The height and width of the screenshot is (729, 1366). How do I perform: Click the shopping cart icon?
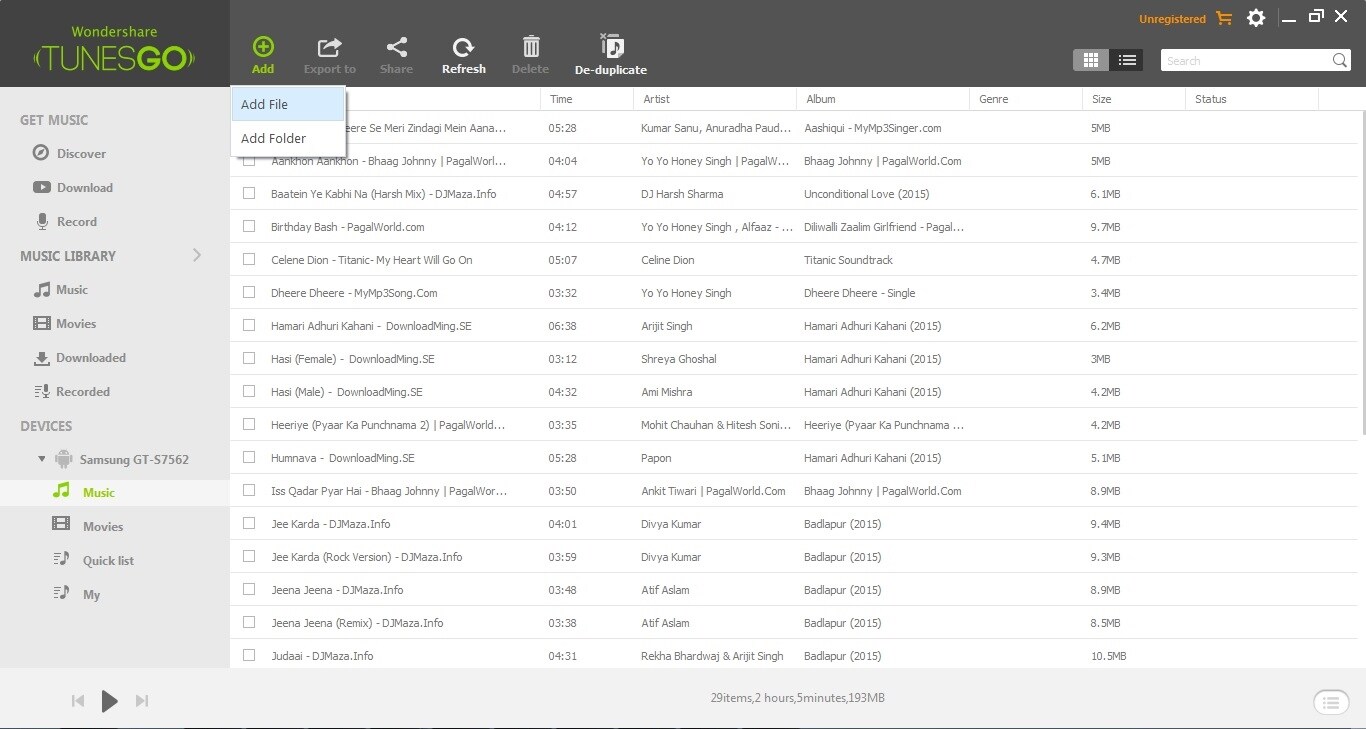pyautogui.click(x=1224, y=18)
